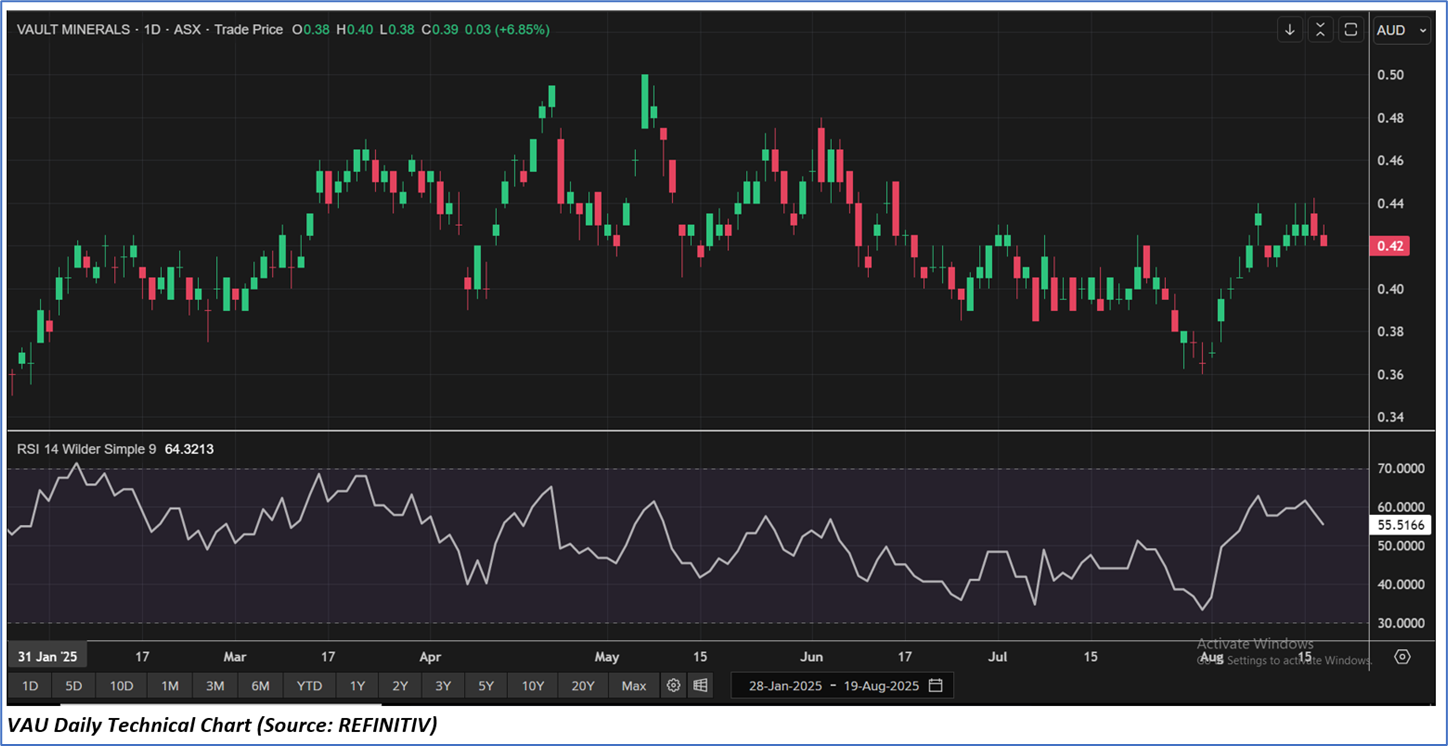Viewport: 1448px width, 746px height.
Task: Expand the AUD currency dropdown
Action: pyautogui.click(x=1403, y=30)
